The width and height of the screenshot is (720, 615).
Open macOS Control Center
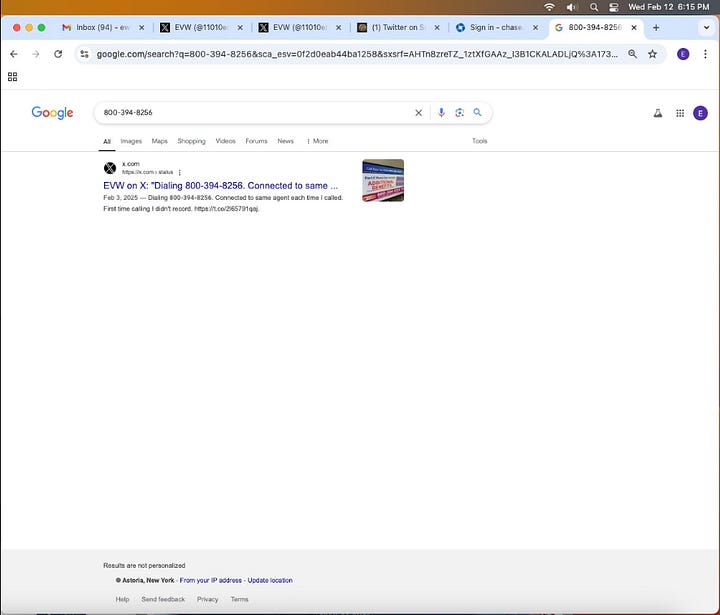coord(614,7)
